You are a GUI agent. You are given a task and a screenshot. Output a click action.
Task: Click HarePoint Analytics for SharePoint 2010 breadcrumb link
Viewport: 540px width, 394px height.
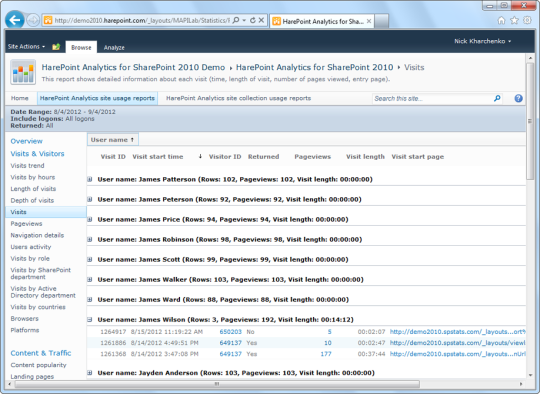click(x=314, y=67)
